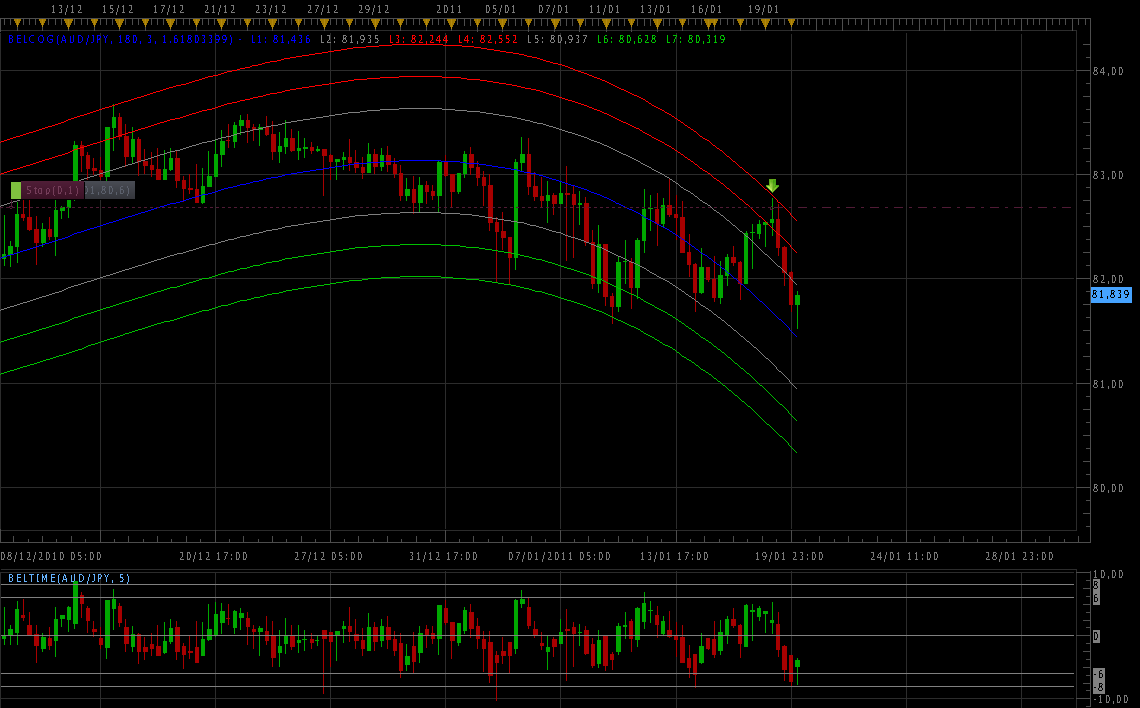Select the BELTIME(AUD/JPY,5) subchart label
Image resolution: width=1140 pixels, height=708 pixels.
click(68, 578)
